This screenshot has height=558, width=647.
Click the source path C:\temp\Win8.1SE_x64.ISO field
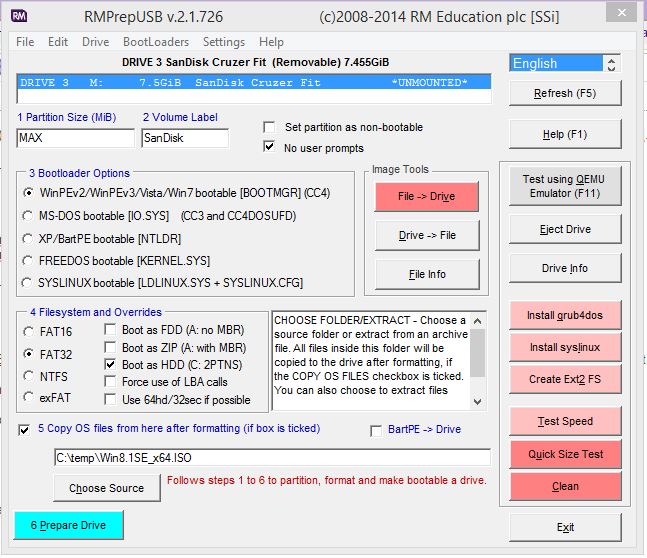click(x=272, y=458)
